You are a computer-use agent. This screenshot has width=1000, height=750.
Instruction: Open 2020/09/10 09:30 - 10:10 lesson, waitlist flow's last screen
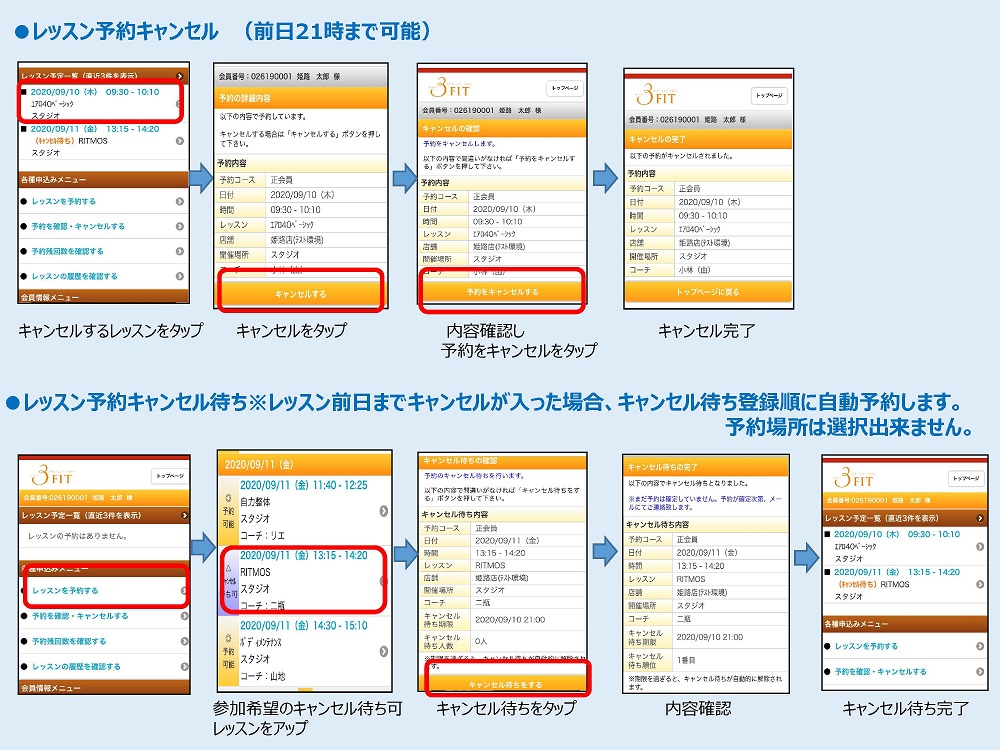click(x=904, y=547)
